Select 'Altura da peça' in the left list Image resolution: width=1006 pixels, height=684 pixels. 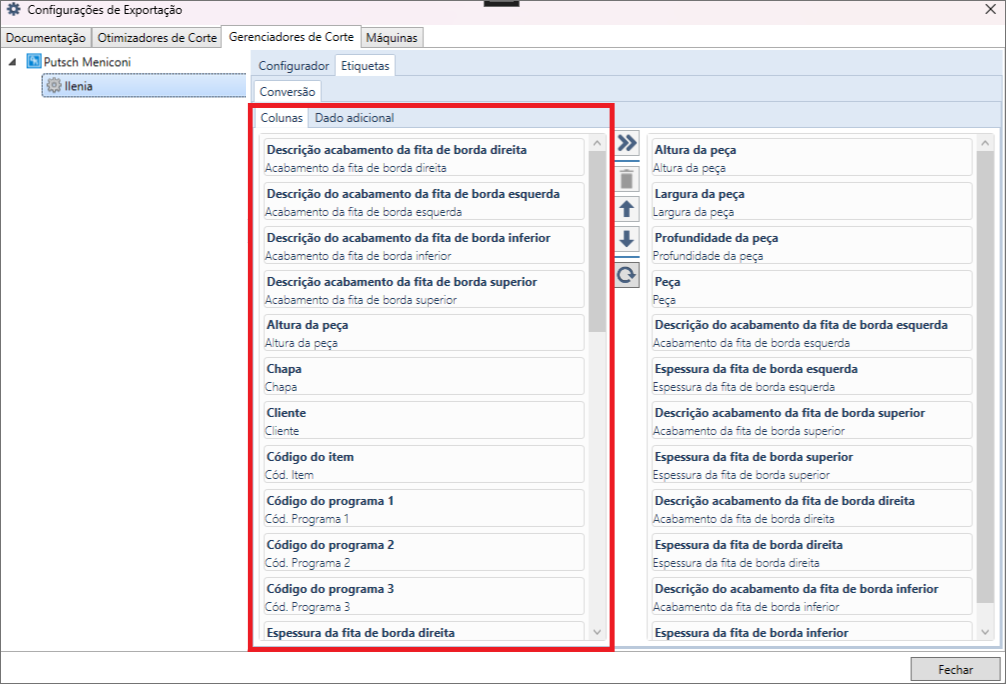click(x=423, y=333)
